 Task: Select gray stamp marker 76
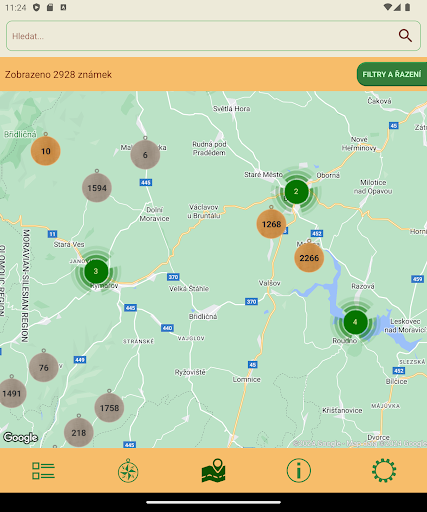[x=44, y=366]
